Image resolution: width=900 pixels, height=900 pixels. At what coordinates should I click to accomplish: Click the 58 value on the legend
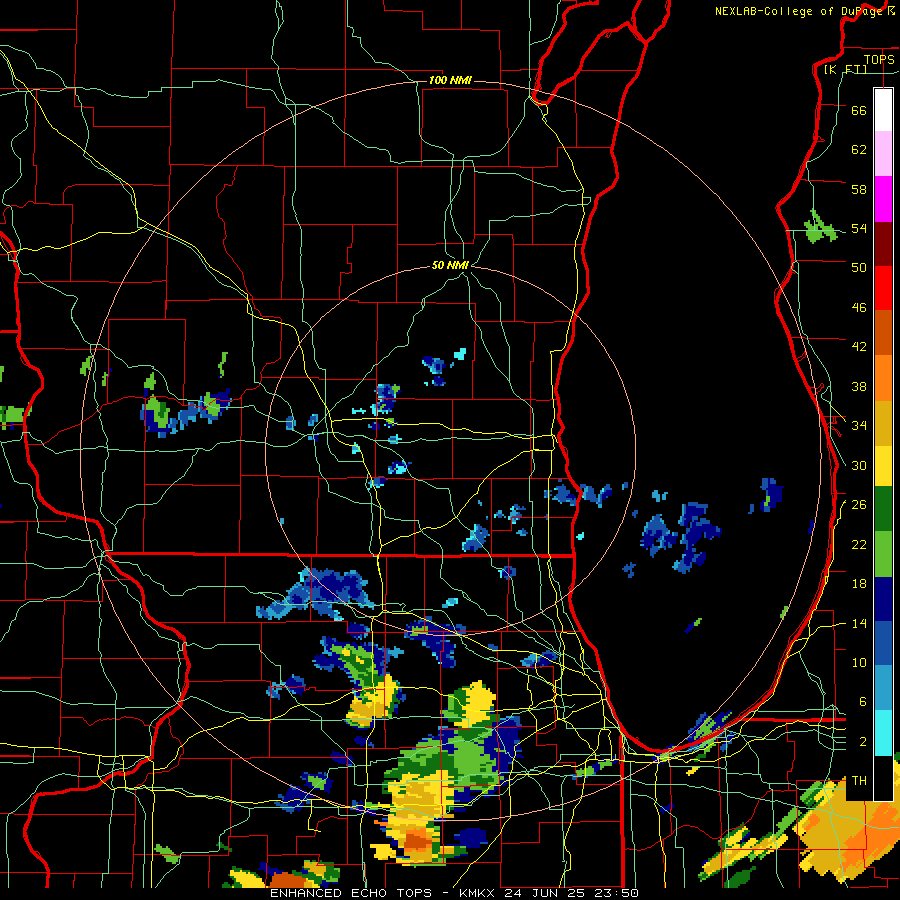pos(859,189)
